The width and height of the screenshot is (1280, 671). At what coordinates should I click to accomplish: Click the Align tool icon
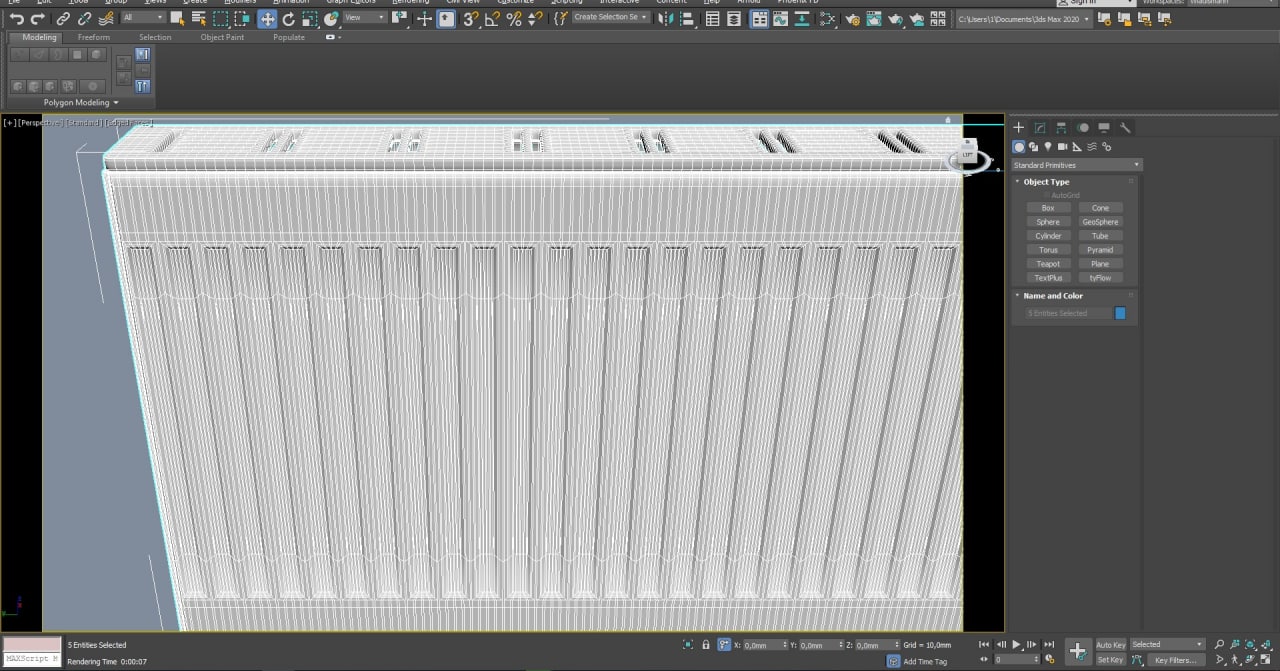[x=686, y=18]
